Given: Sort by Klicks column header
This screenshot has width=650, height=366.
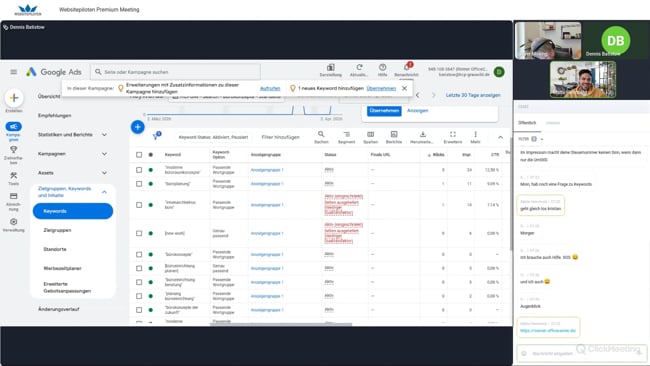Looking at the screenshot, I should point(436,155).
